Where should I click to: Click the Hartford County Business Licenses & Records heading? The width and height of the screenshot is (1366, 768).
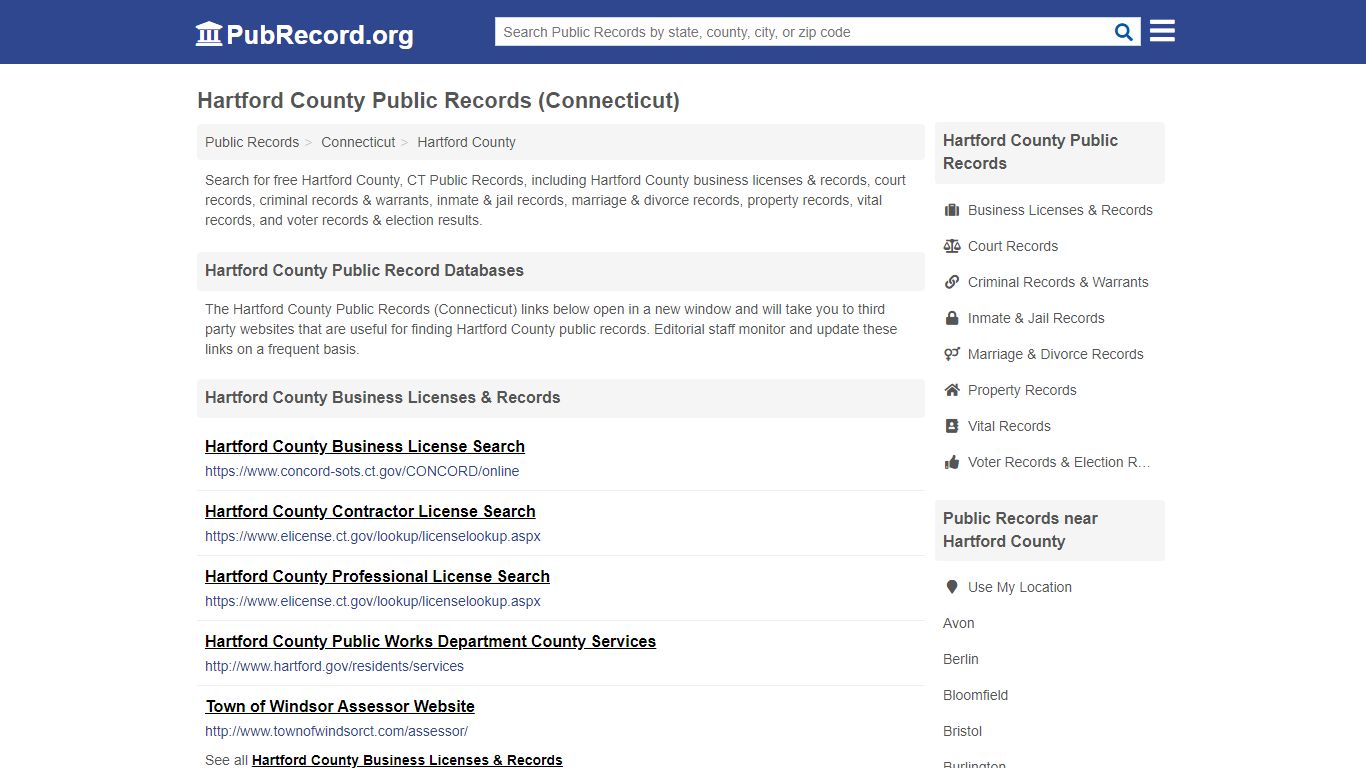coord(382,398)
